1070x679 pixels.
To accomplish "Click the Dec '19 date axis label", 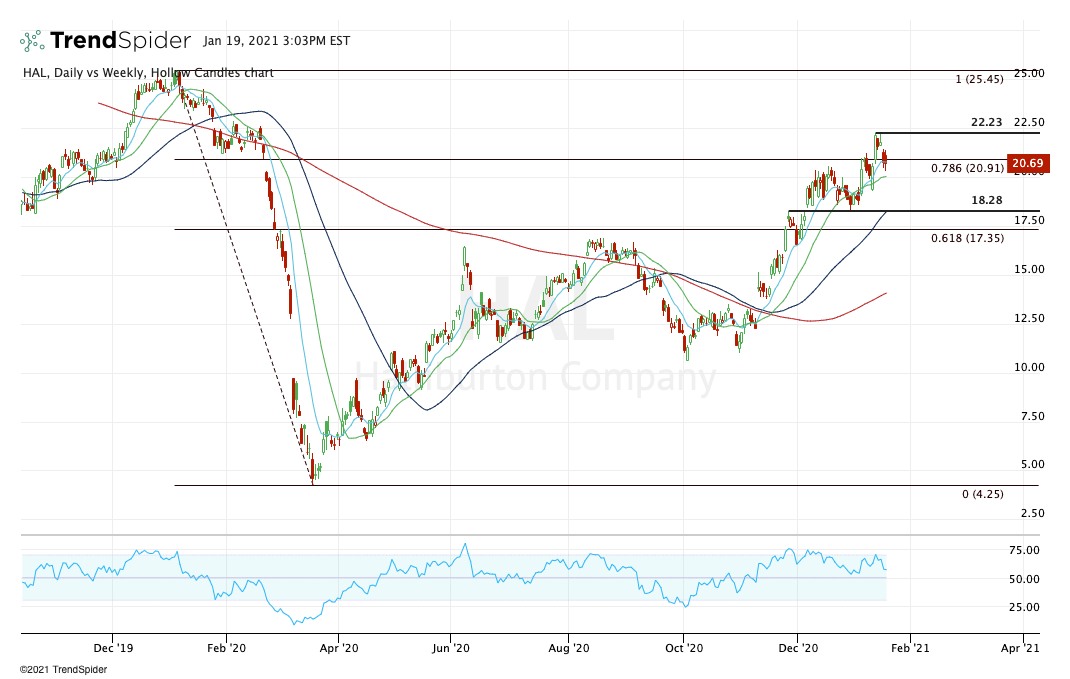I will (x=113, y=648).
